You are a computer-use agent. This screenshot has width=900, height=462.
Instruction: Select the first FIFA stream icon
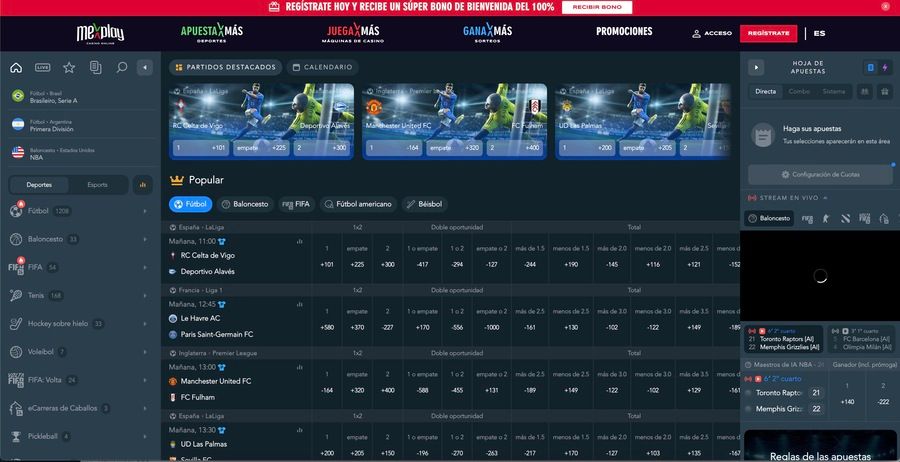tap(807, 218)
